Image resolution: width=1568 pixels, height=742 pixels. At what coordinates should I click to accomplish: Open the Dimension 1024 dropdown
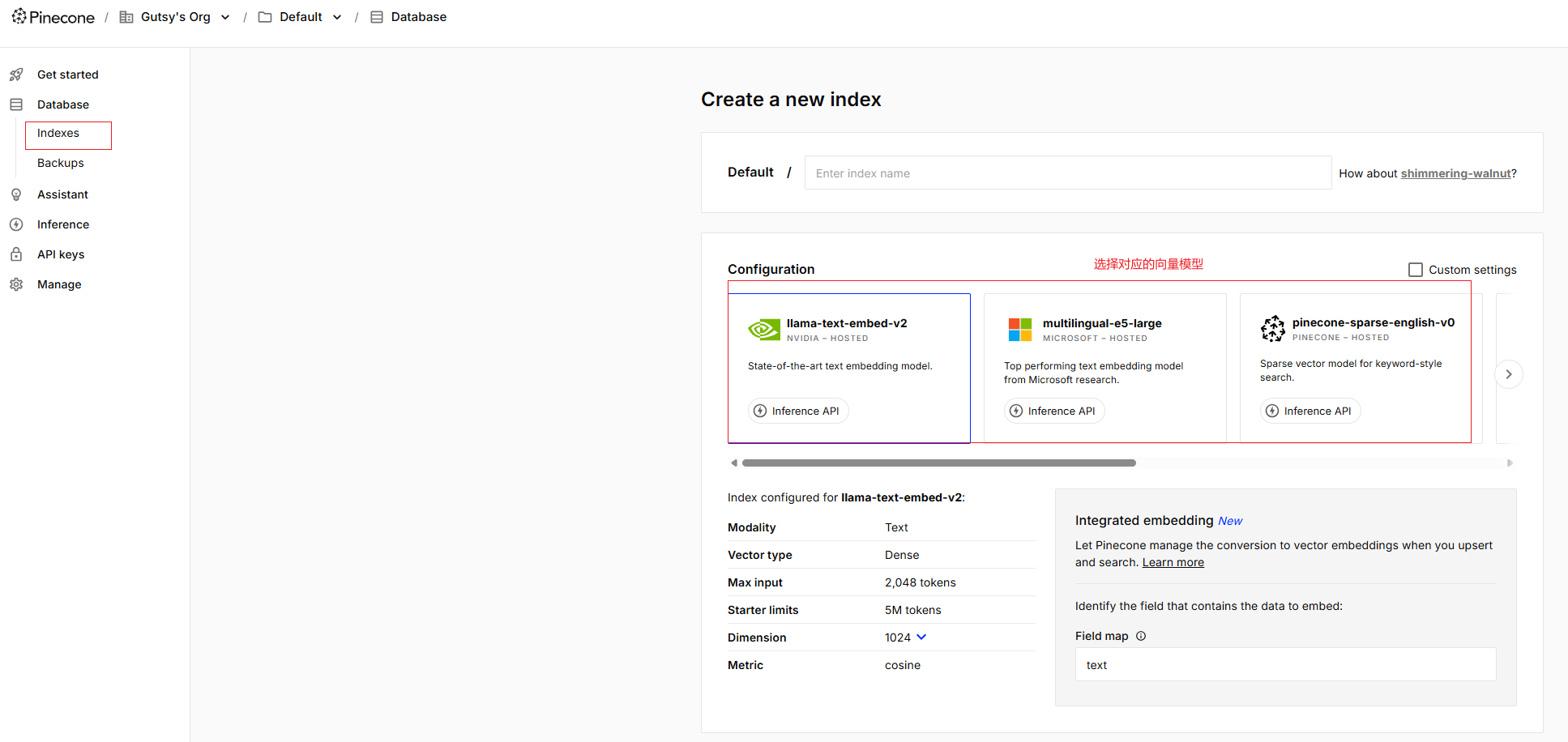coord(921,638)
